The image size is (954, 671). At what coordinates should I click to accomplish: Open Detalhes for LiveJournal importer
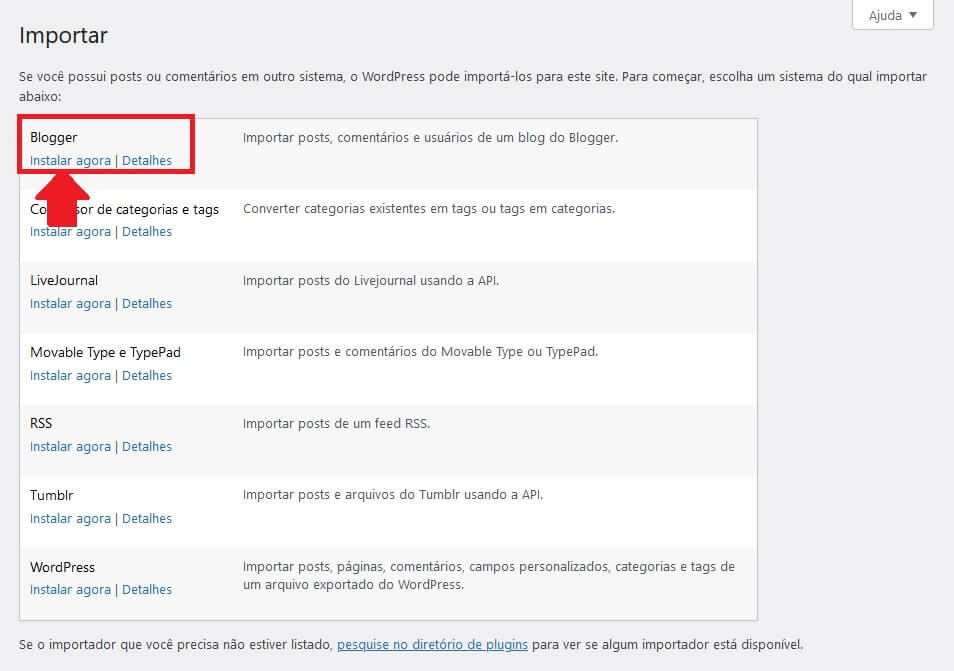147,304
